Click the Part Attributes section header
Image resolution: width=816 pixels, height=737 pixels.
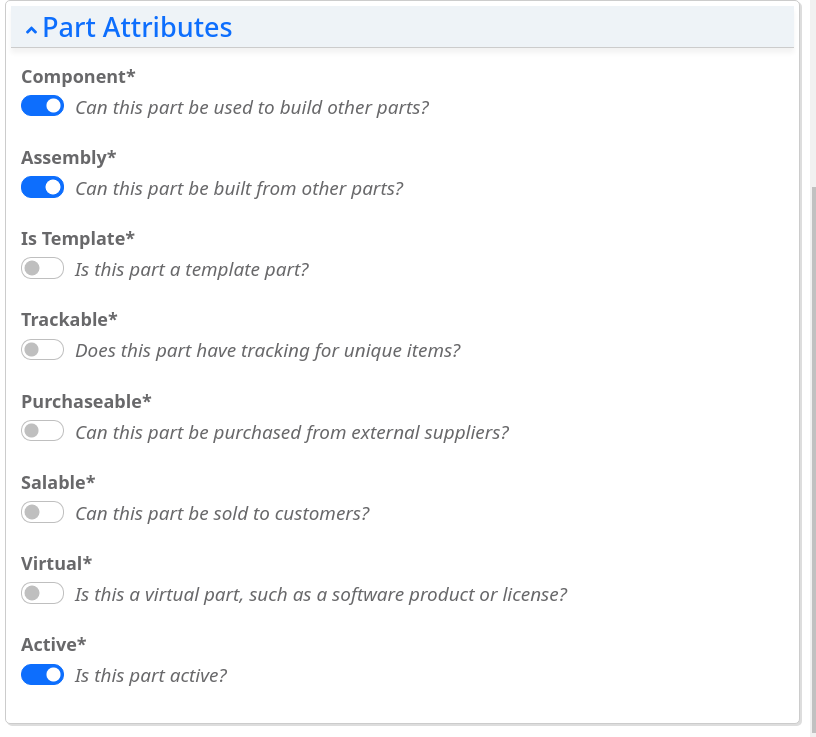click(x=137, y=27)
